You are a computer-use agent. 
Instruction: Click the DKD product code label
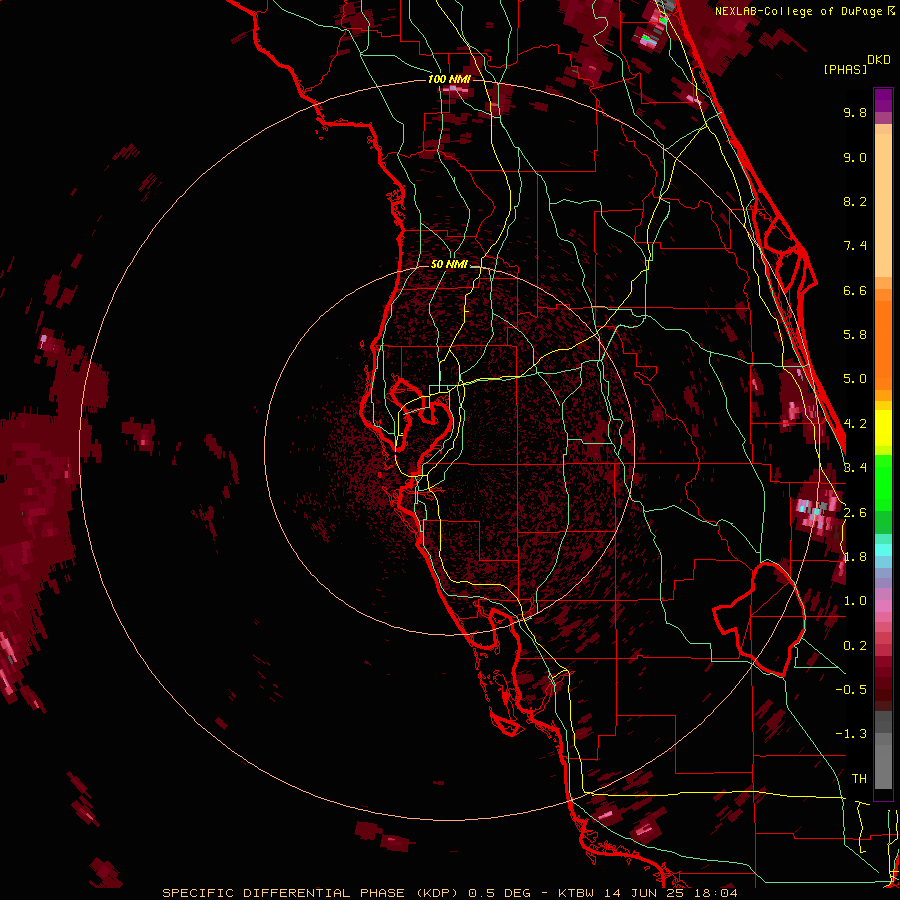click(879, 60)
